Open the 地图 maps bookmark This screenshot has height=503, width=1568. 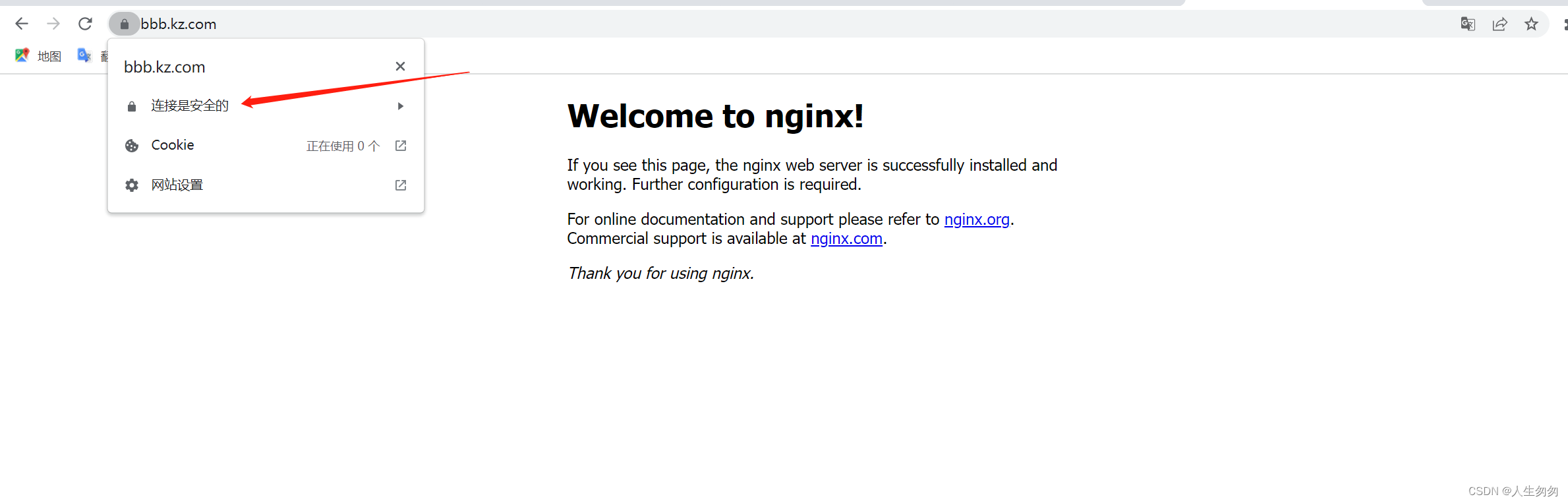(38, 56)
